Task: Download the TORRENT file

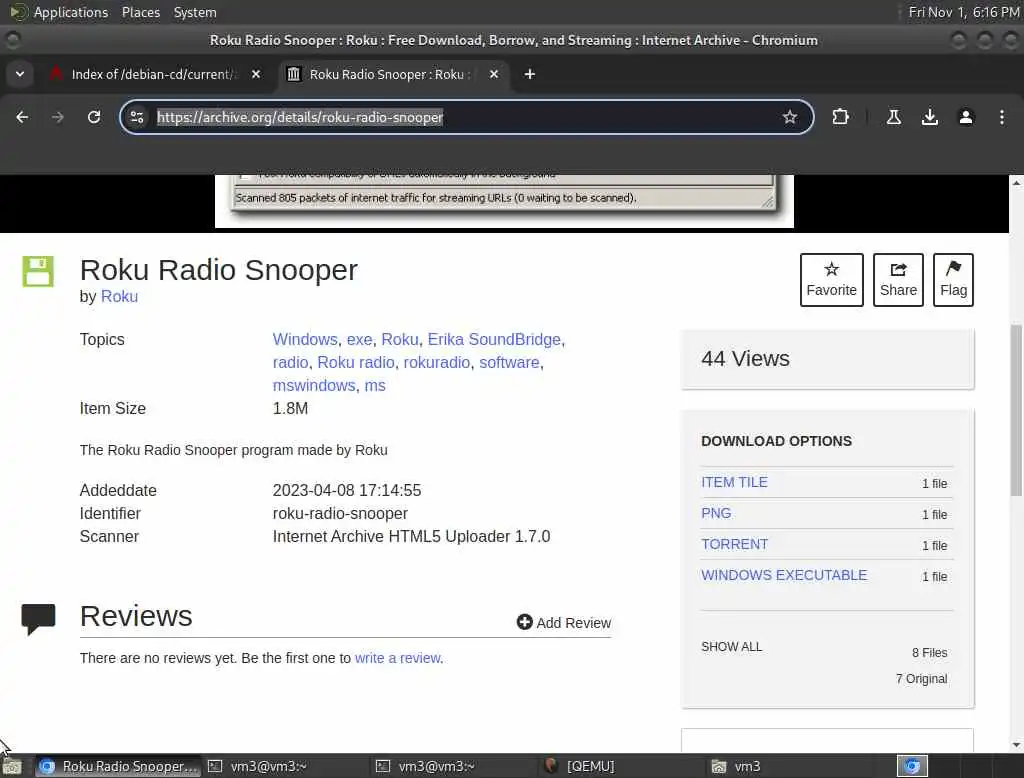Action: click(x=734, y=544)
